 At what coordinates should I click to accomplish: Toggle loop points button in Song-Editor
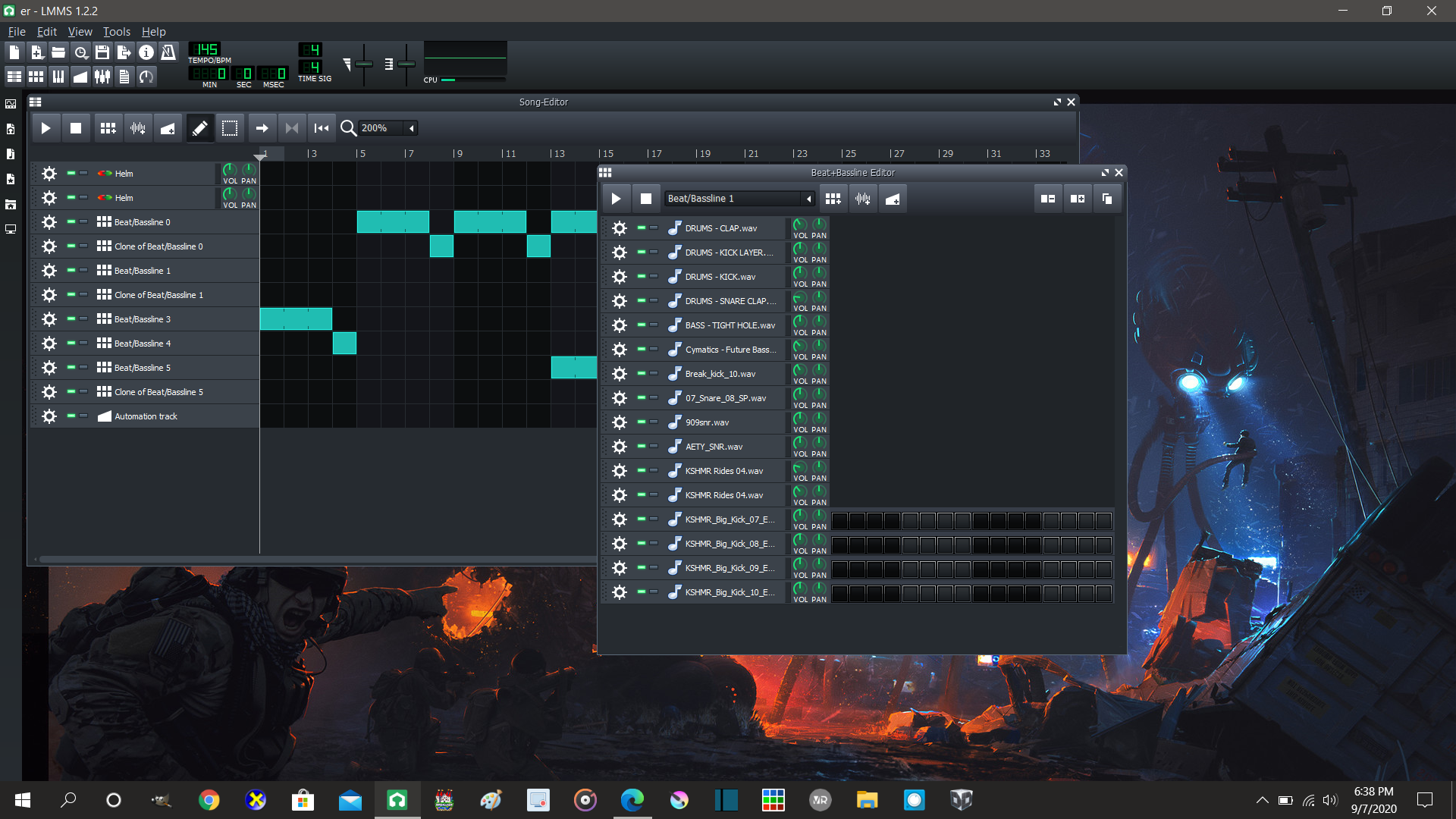[292, 128]
